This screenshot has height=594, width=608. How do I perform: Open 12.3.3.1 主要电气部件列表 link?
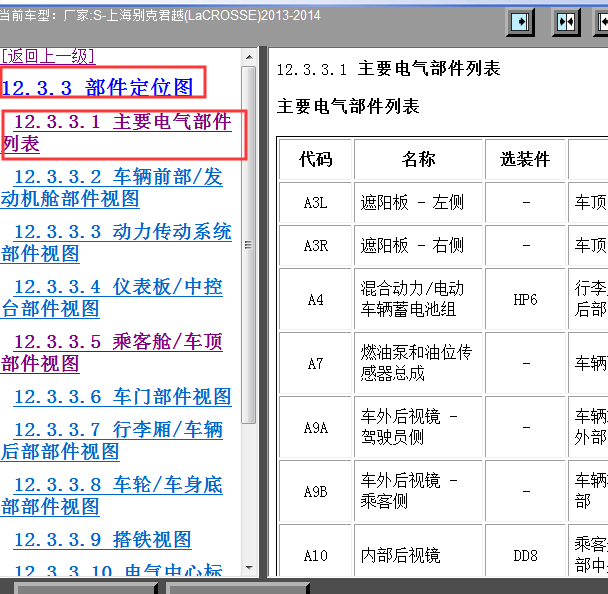coord(116,133)
